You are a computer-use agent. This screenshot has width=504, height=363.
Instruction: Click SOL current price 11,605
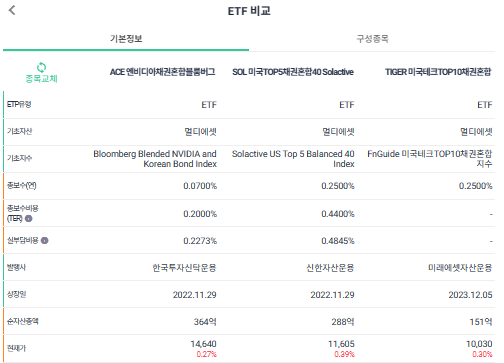tap(341, 344)
